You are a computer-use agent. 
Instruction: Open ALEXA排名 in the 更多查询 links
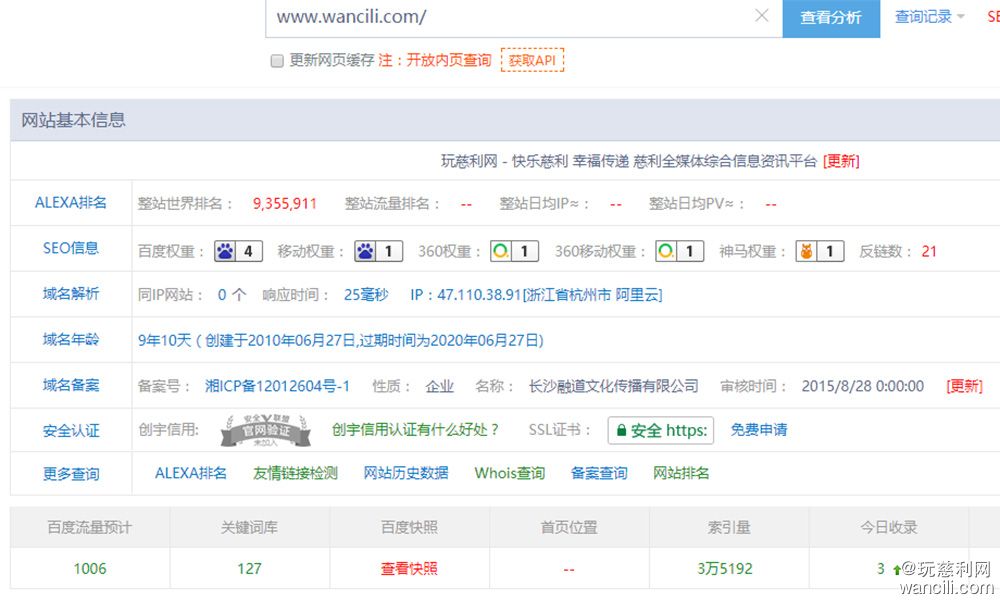click(191, 473)
